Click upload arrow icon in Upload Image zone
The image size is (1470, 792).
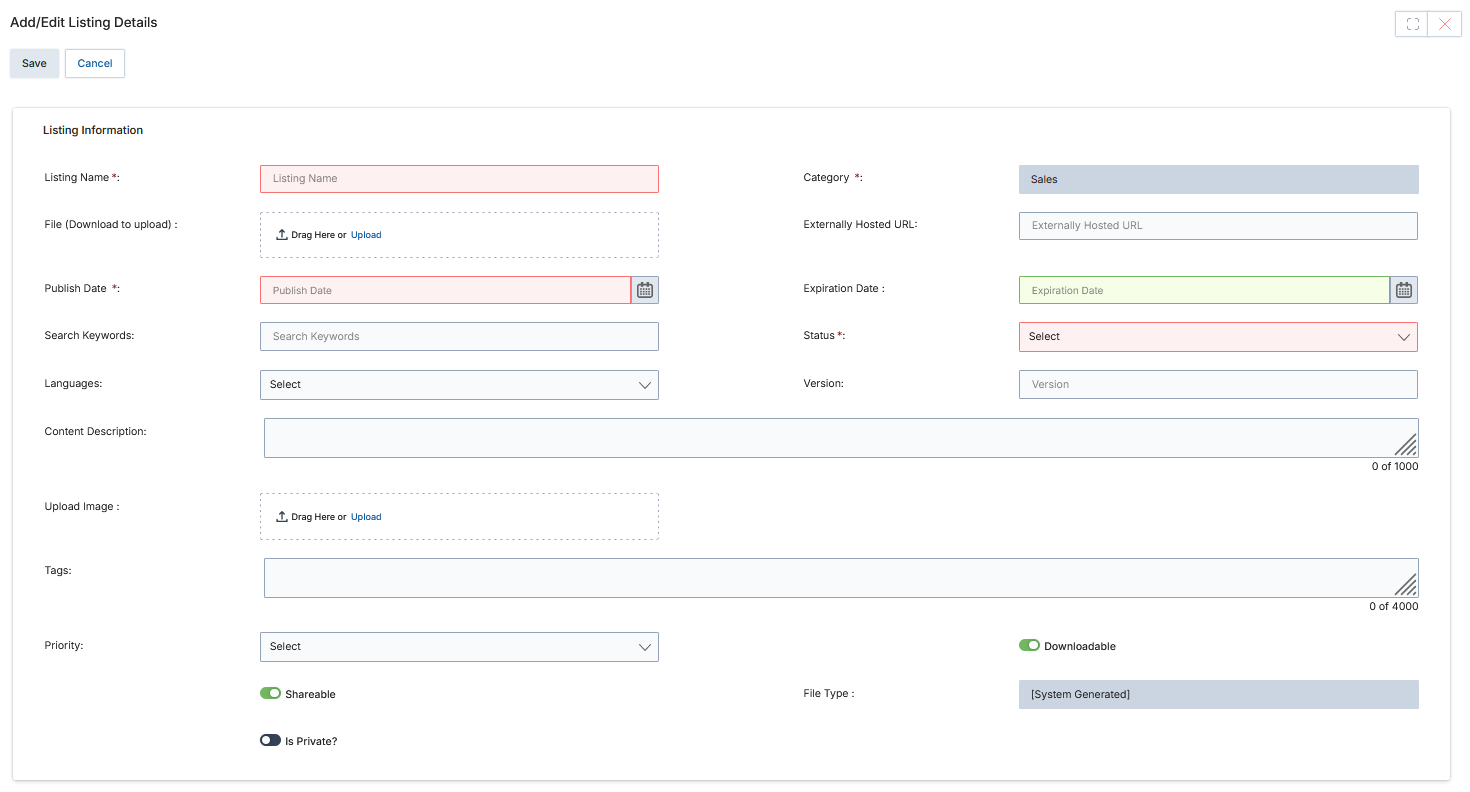pyautogui.click(x=282, y=517)
